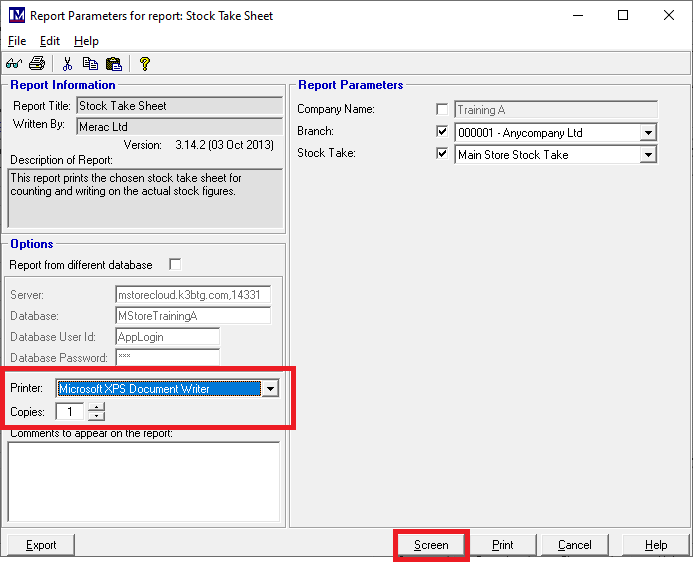The height and width of the screenshot is (565, 699).
Task: Click the Description of Report text box
Action: coord(145,198)
